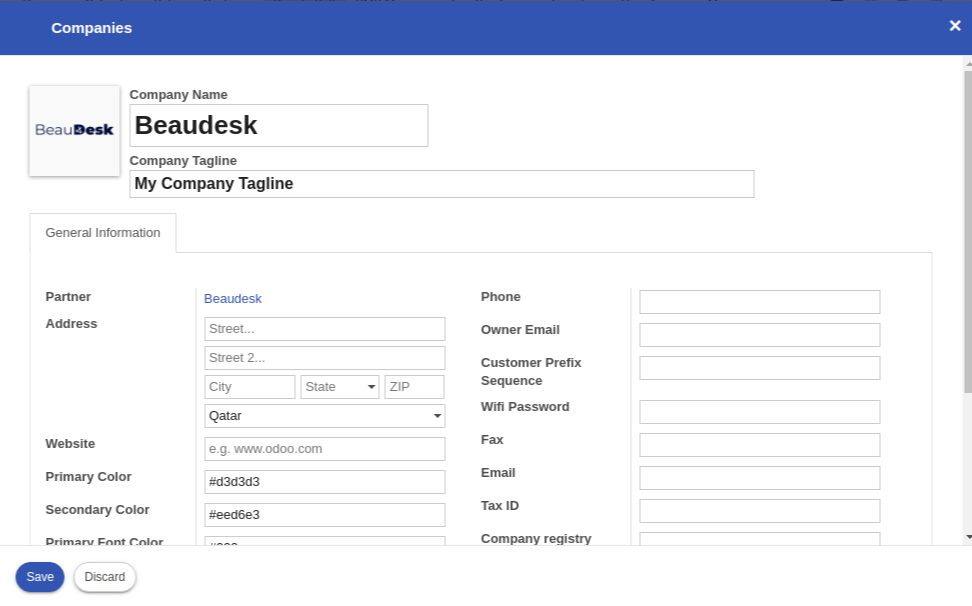Expand the Qatar country dropdown
Viewport: 972px width, 606px height.
325,416
